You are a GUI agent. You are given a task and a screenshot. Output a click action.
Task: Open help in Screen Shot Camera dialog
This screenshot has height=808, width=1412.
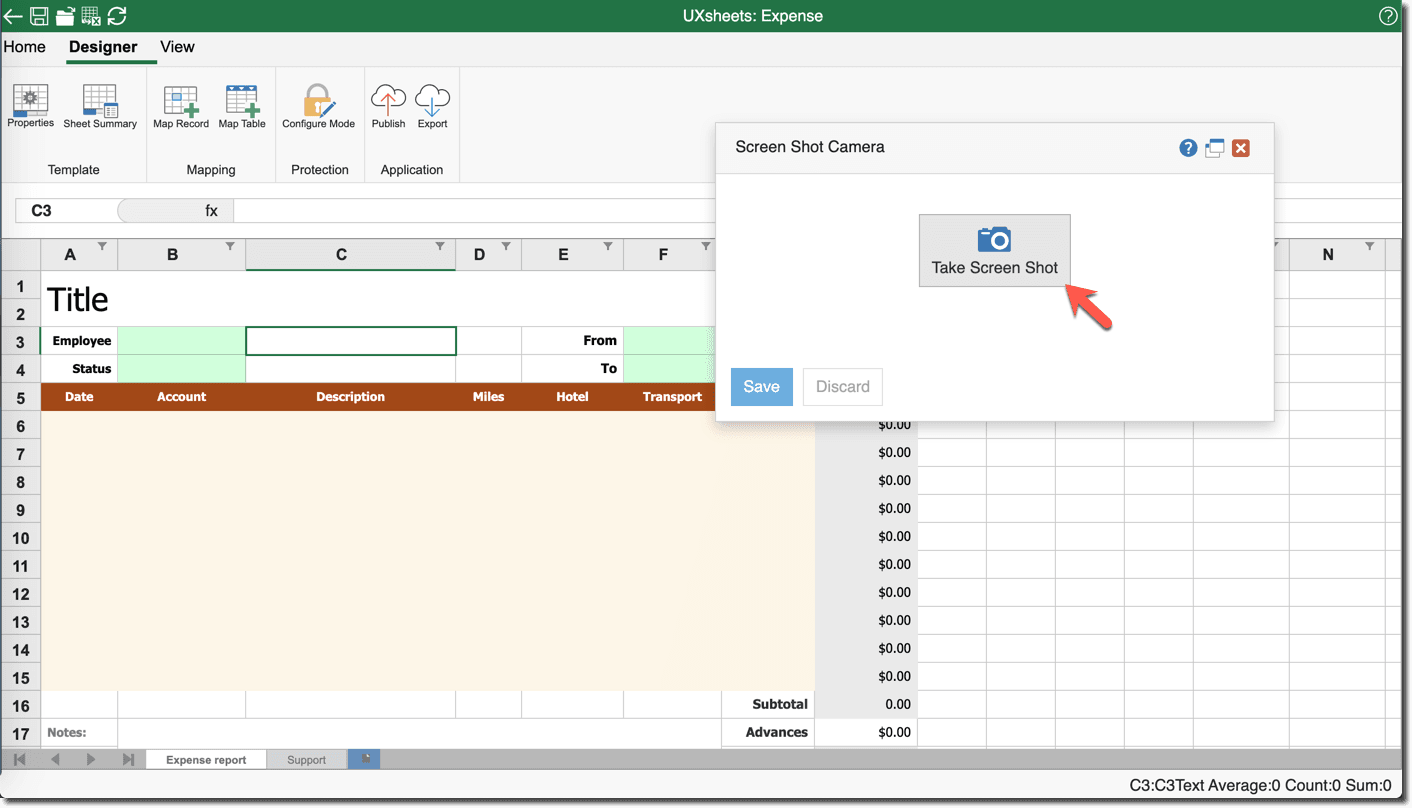point(1188,148)
